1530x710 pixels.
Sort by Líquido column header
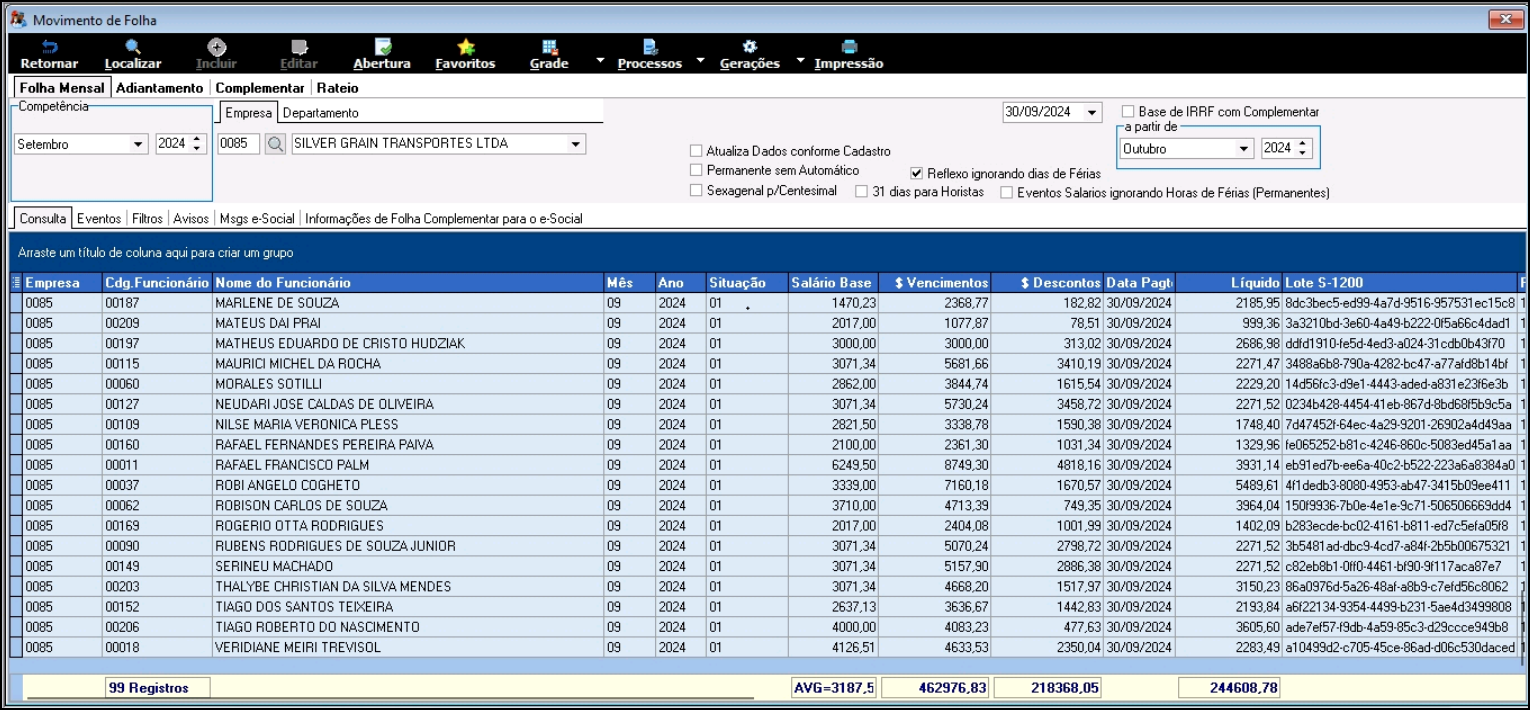click(x=1228, y=283)
